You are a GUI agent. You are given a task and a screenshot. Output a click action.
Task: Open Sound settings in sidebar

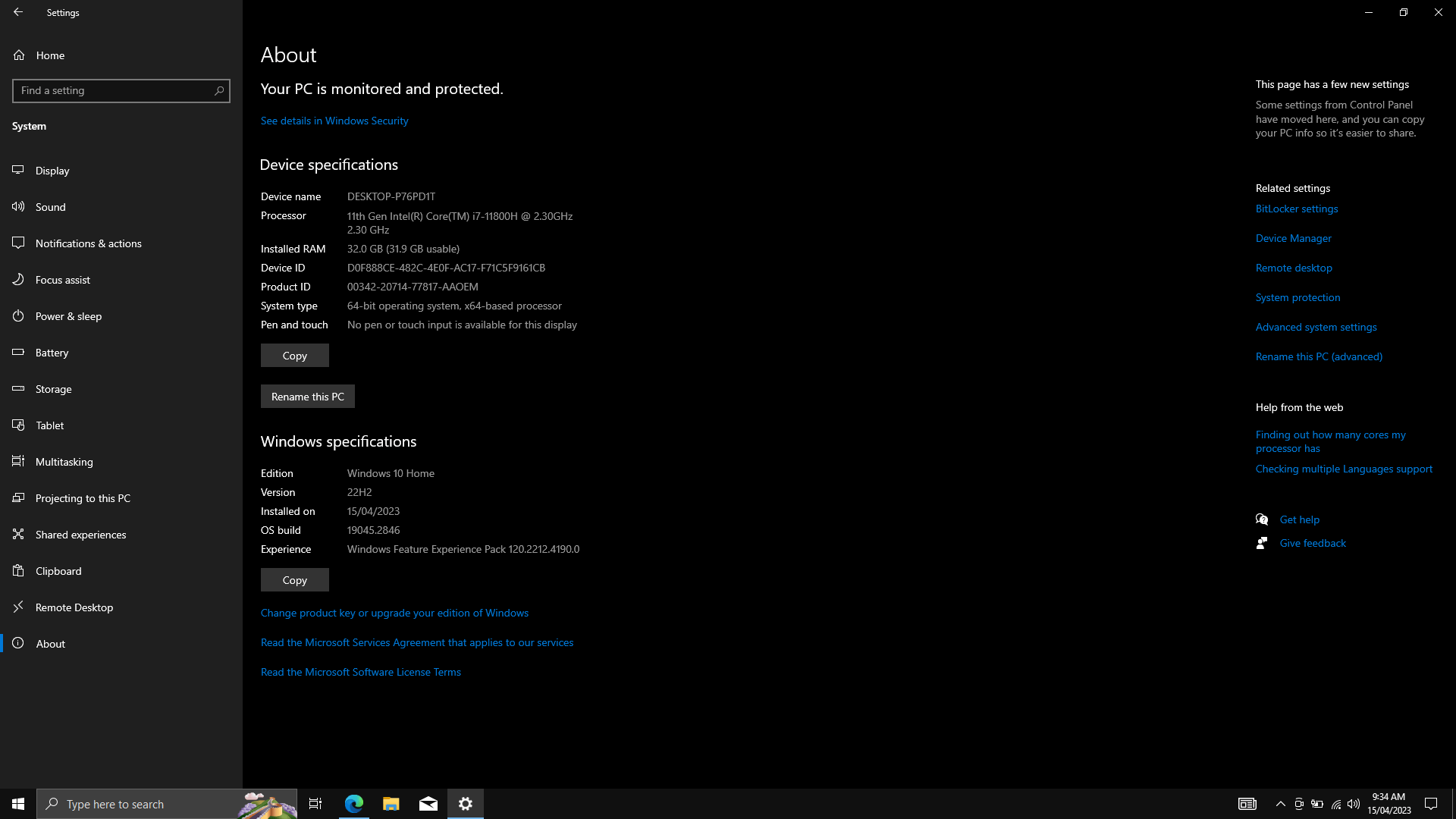pyautogui.click(x=121, y=207)
